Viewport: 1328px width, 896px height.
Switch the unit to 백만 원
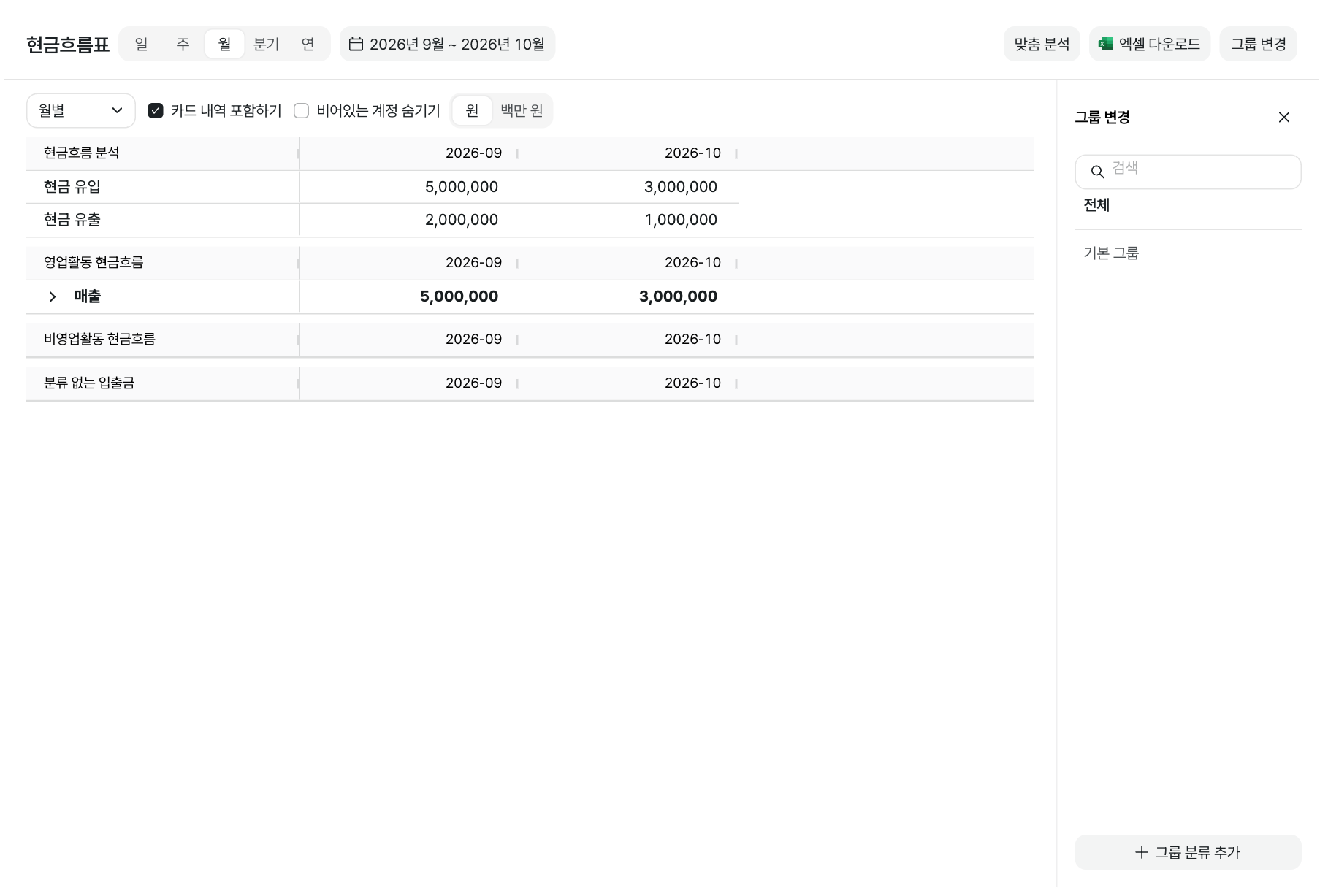pyautogui.click(x=522, y=110)
